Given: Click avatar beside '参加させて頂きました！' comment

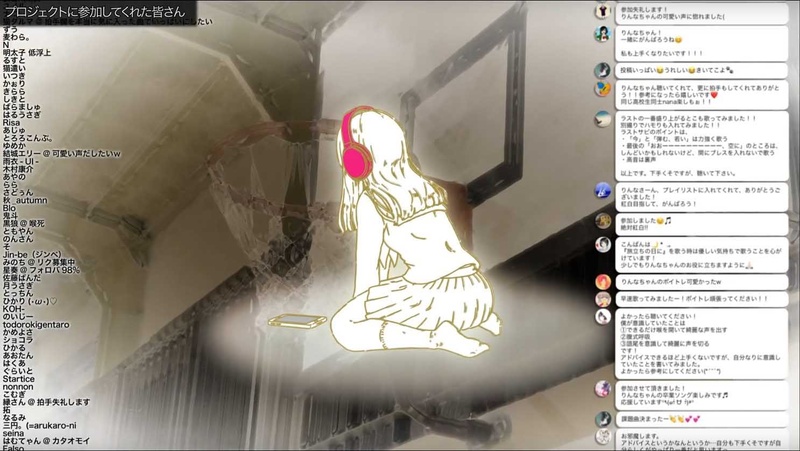Looking at the screenshot, I should (603, 387).
